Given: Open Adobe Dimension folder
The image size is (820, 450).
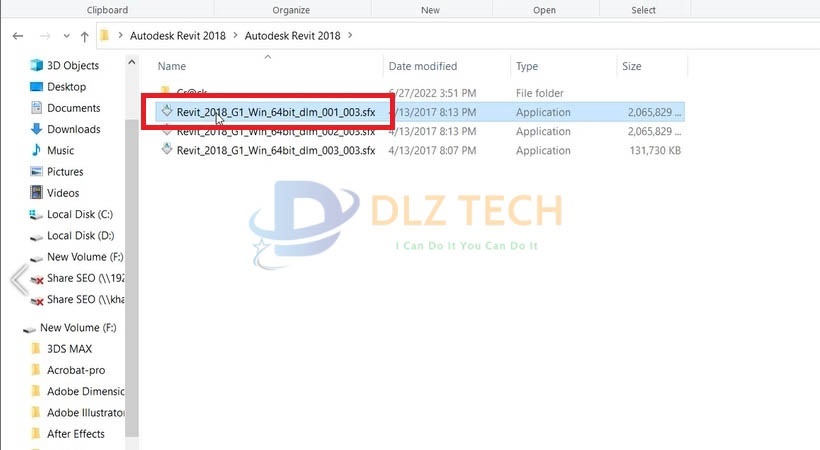Looking at the screenshot, I should [x=86, y=391].
